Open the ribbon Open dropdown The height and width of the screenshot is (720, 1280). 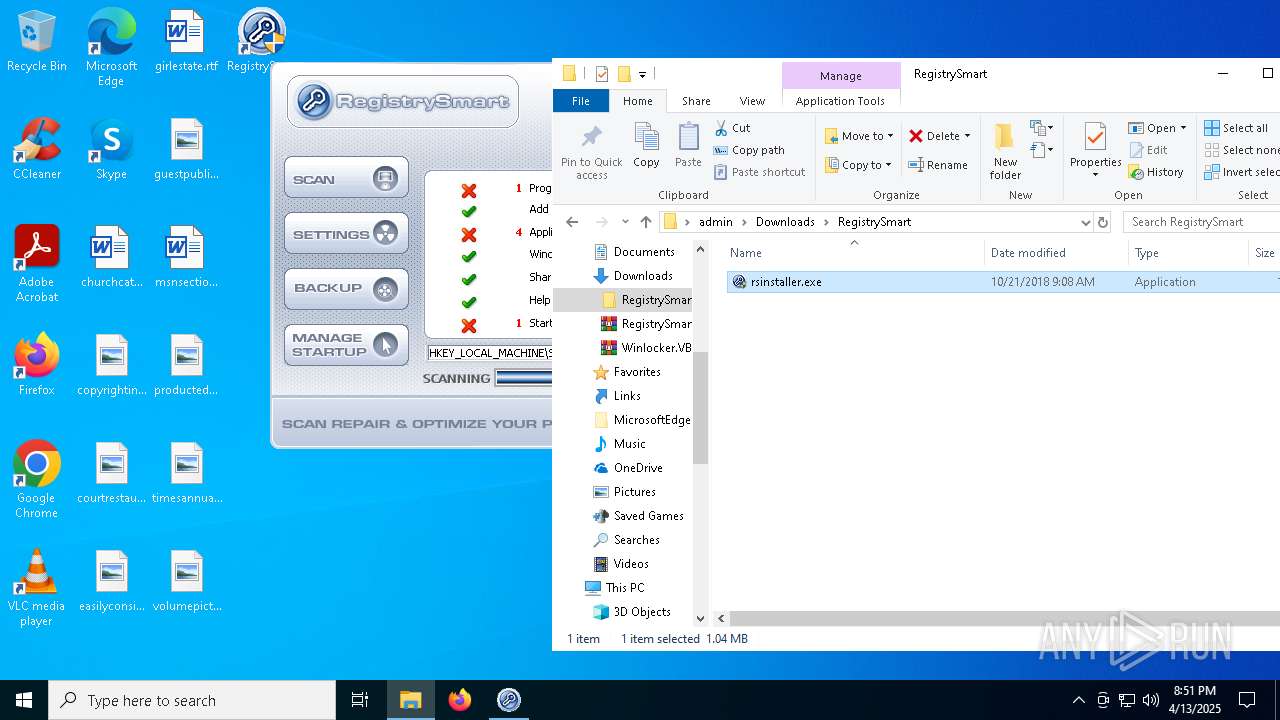click(1157, 128)
